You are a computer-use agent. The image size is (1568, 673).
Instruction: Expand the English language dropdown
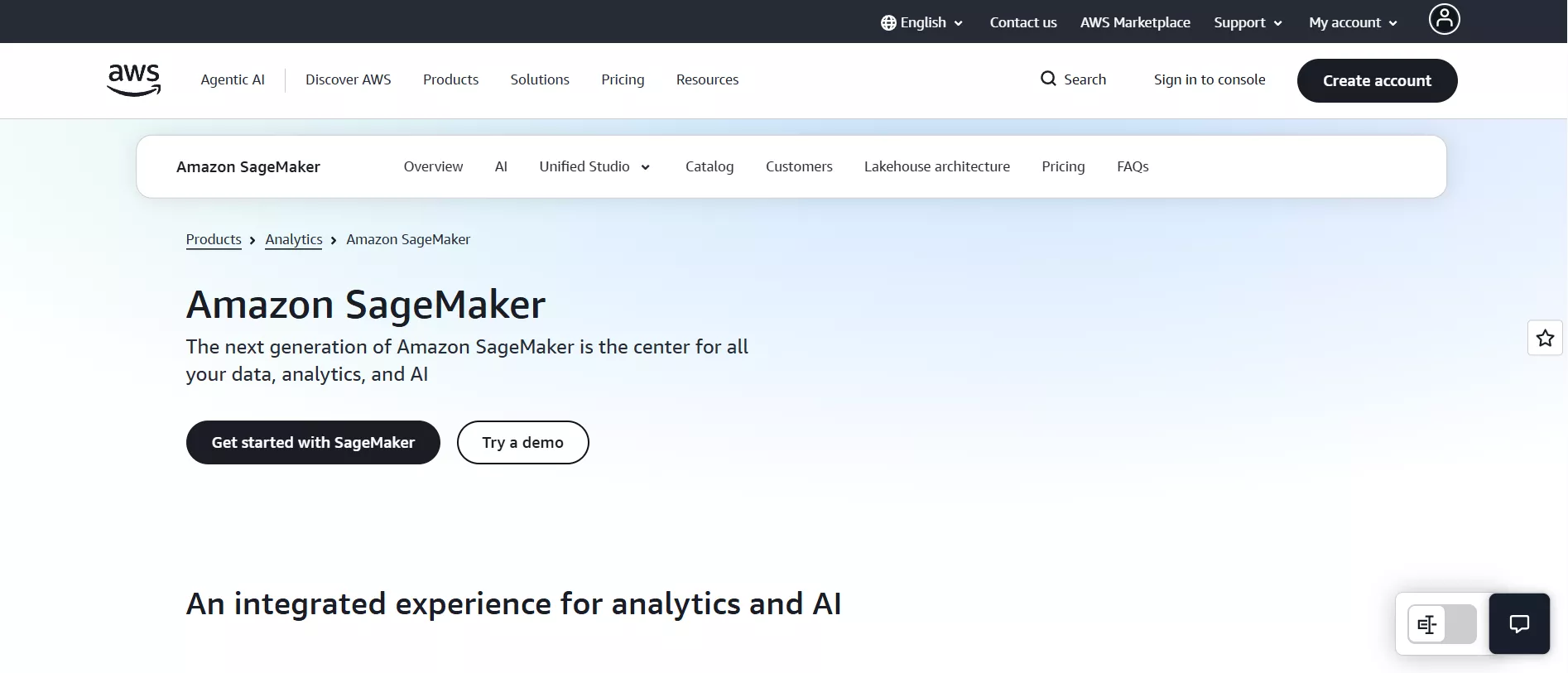[922, 23]
